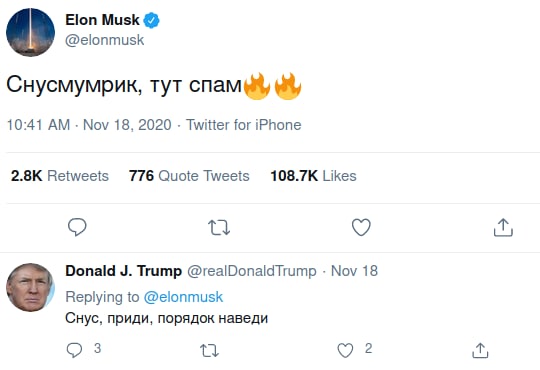Open the @elonmusk handle under the name
Viewport: 540px width, 370px height.
click(x=105, y=40)
